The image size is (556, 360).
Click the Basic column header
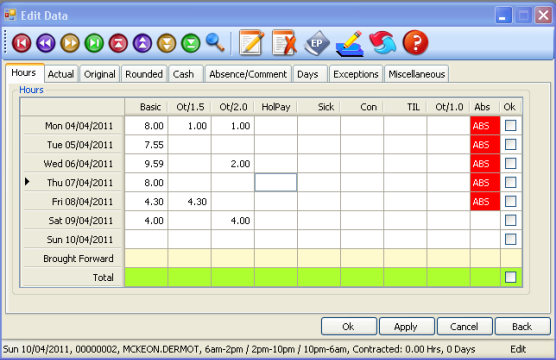(x=146, y=107)
